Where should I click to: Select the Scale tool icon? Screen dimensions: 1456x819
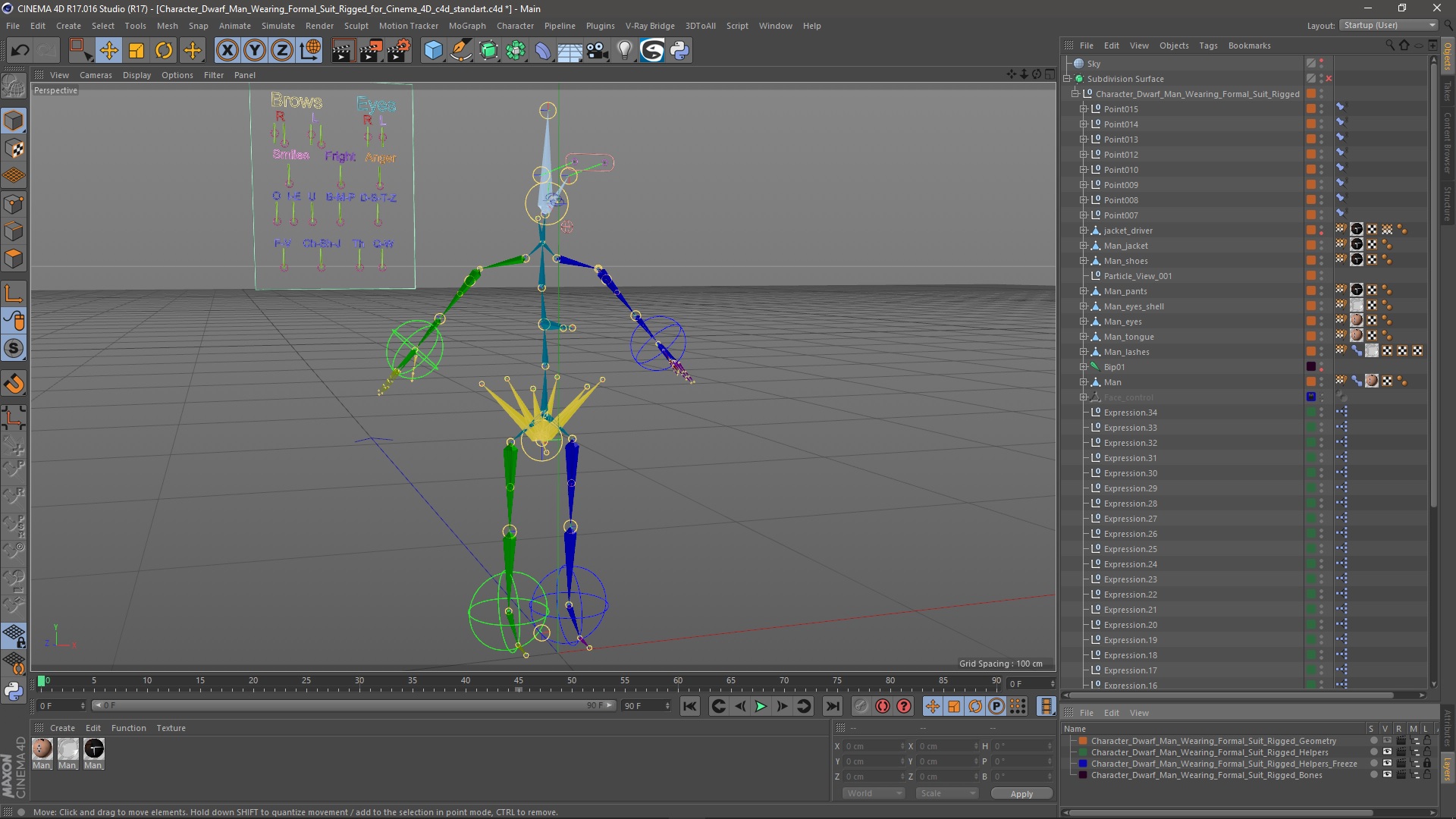tap(136, 51)
